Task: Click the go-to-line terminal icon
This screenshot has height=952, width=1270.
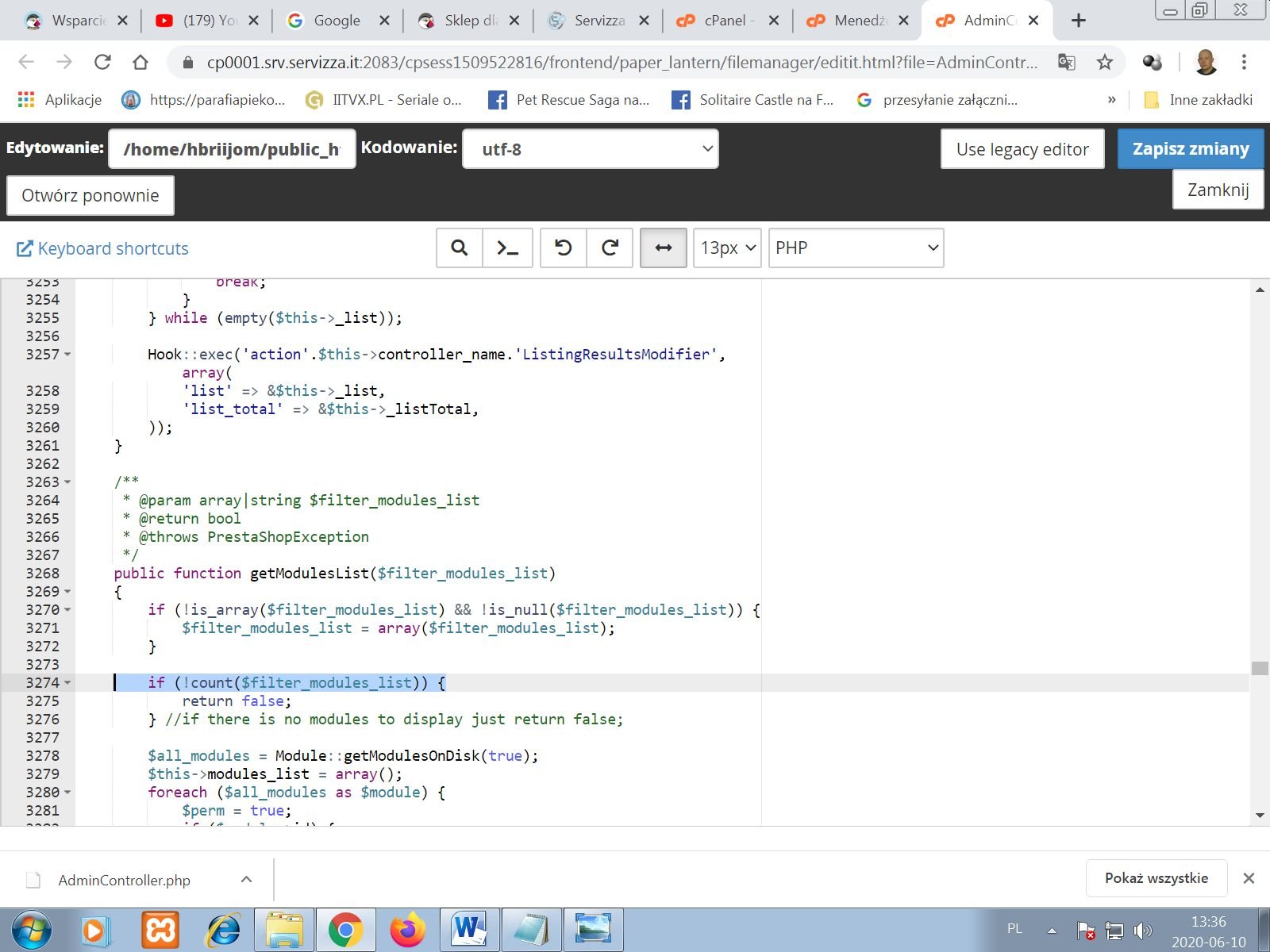Action: (507, 248)
